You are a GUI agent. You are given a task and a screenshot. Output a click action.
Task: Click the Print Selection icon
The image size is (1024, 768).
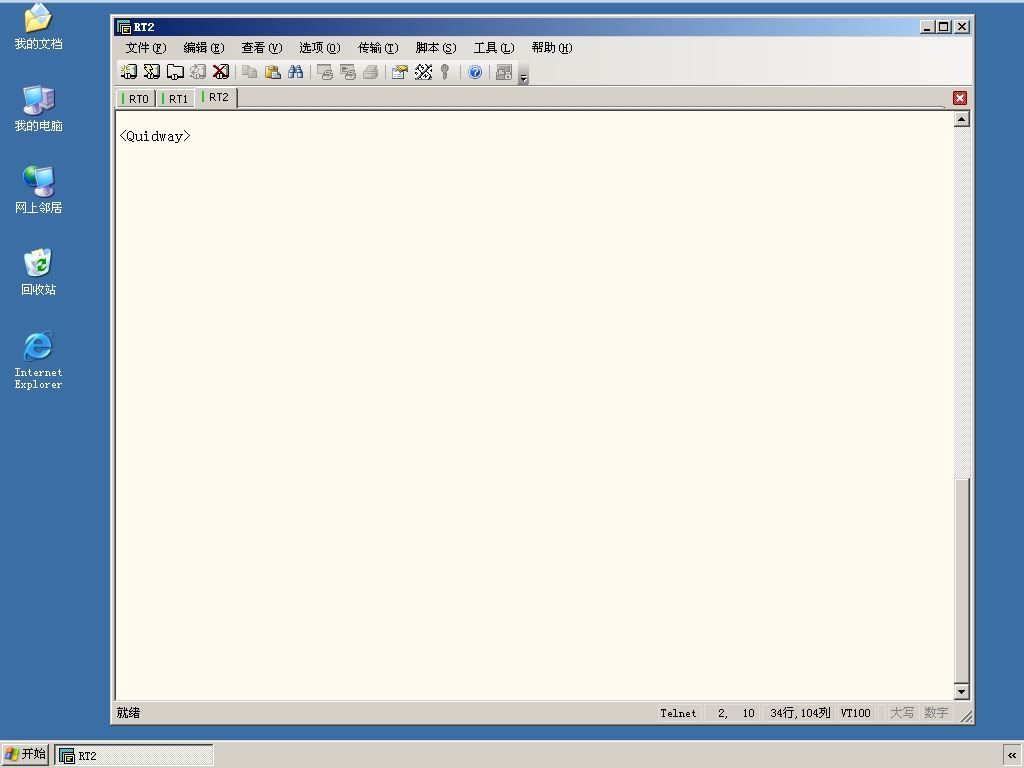347,72
